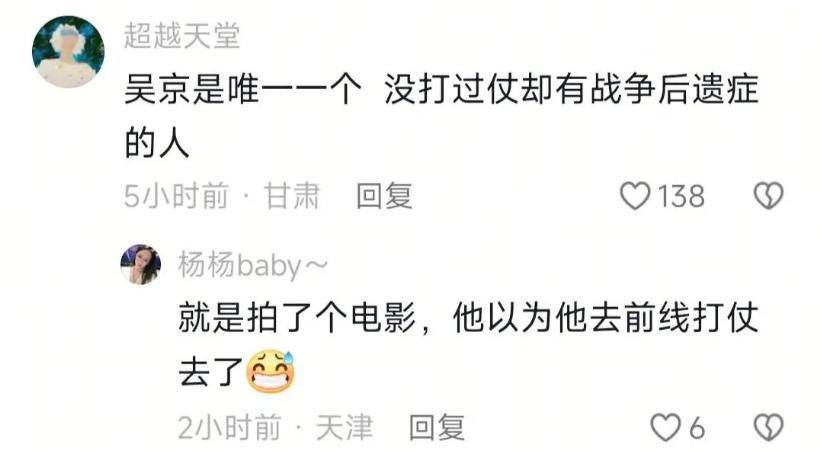This screenshot has height=449, width=822.
Task: Select the comment text starting 吴京是唯一一个
Action: (x=441, y=115)
